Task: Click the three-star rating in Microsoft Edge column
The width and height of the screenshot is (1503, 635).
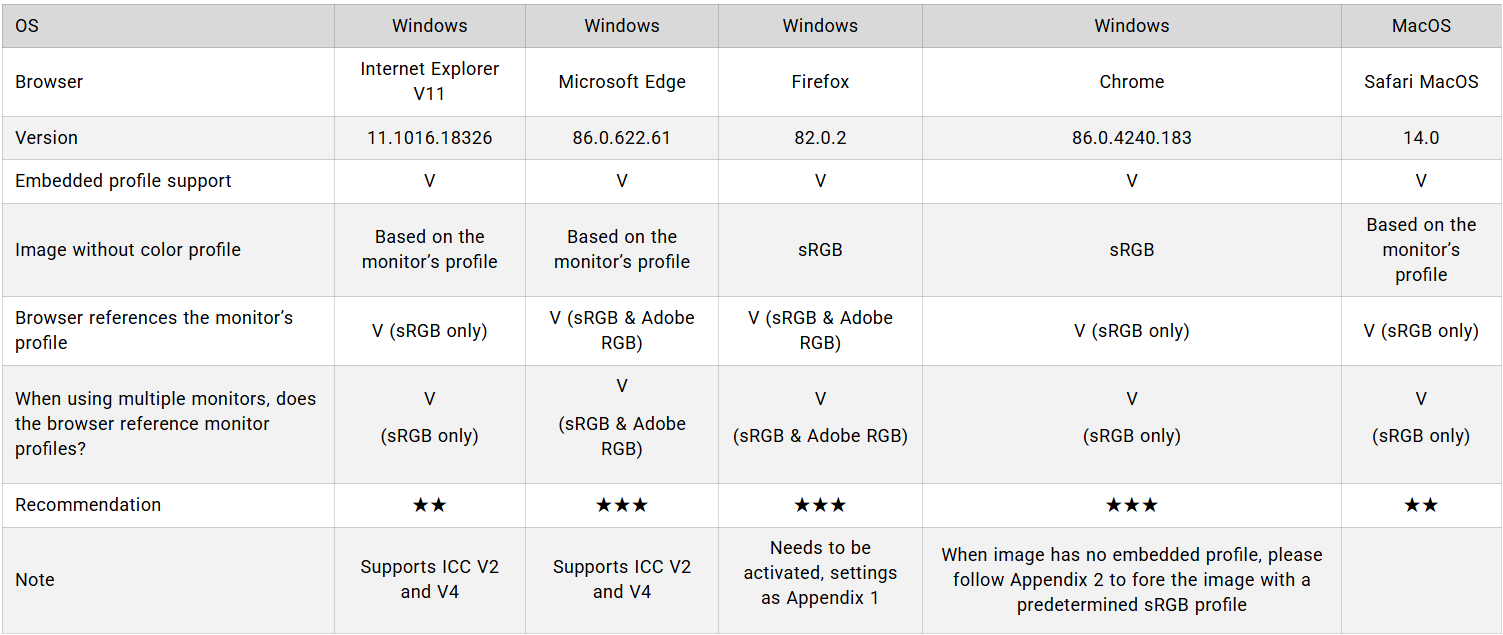Action: point(621,505)
